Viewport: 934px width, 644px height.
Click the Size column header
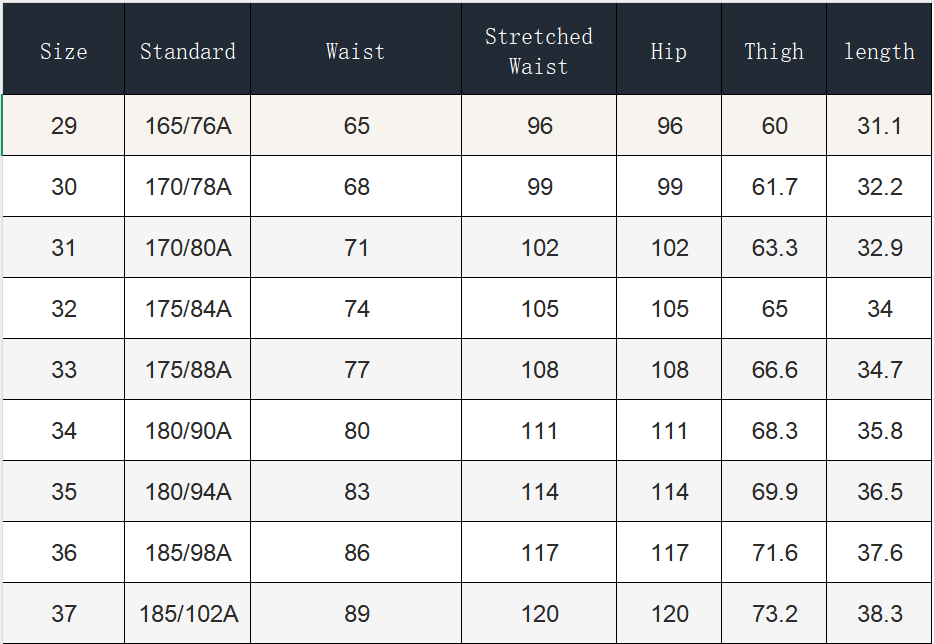[63, 51]
